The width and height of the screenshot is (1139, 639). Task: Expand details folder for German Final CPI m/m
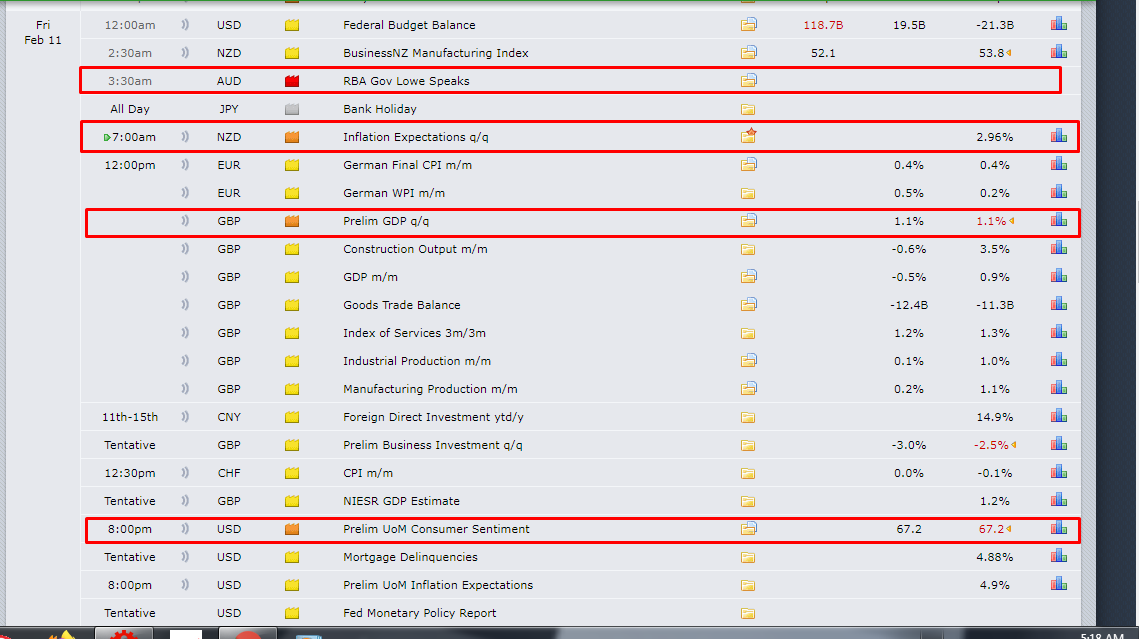(x=748, y=165)
